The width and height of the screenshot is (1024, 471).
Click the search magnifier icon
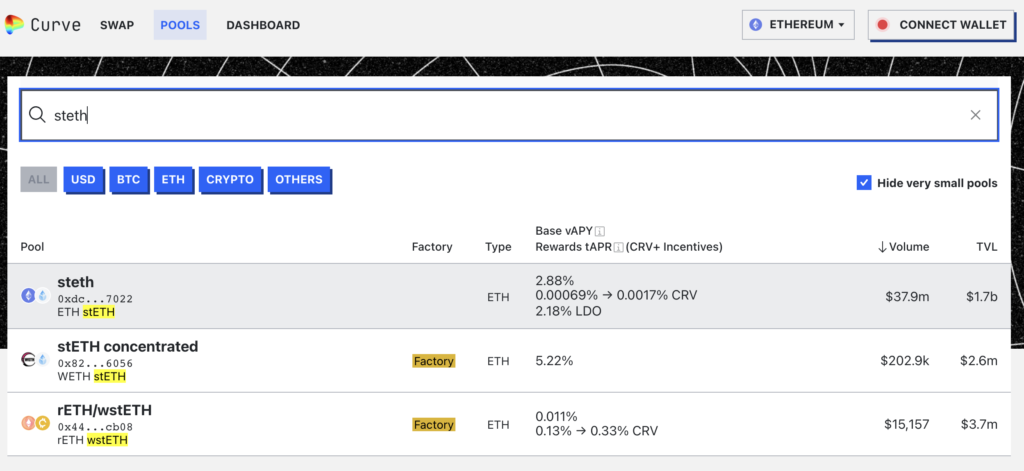37,115
